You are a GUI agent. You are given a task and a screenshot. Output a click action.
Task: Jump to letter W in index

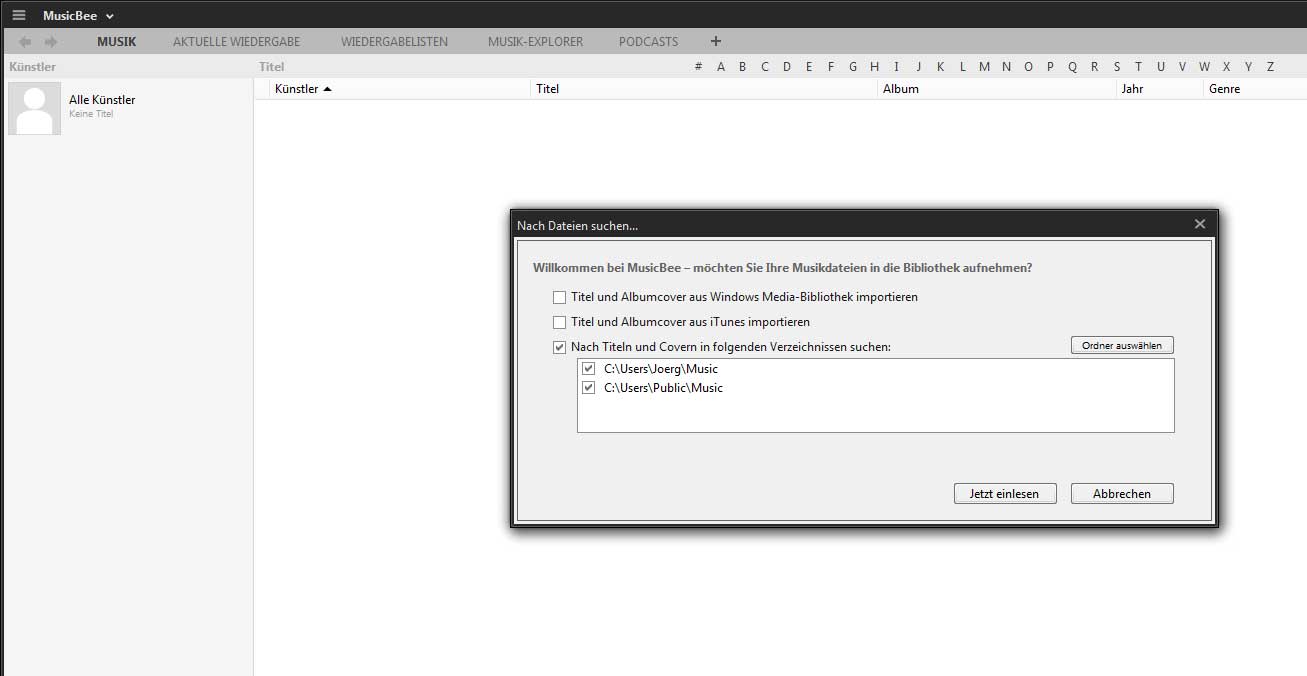pyautogui.click(x=1204, y=67)
